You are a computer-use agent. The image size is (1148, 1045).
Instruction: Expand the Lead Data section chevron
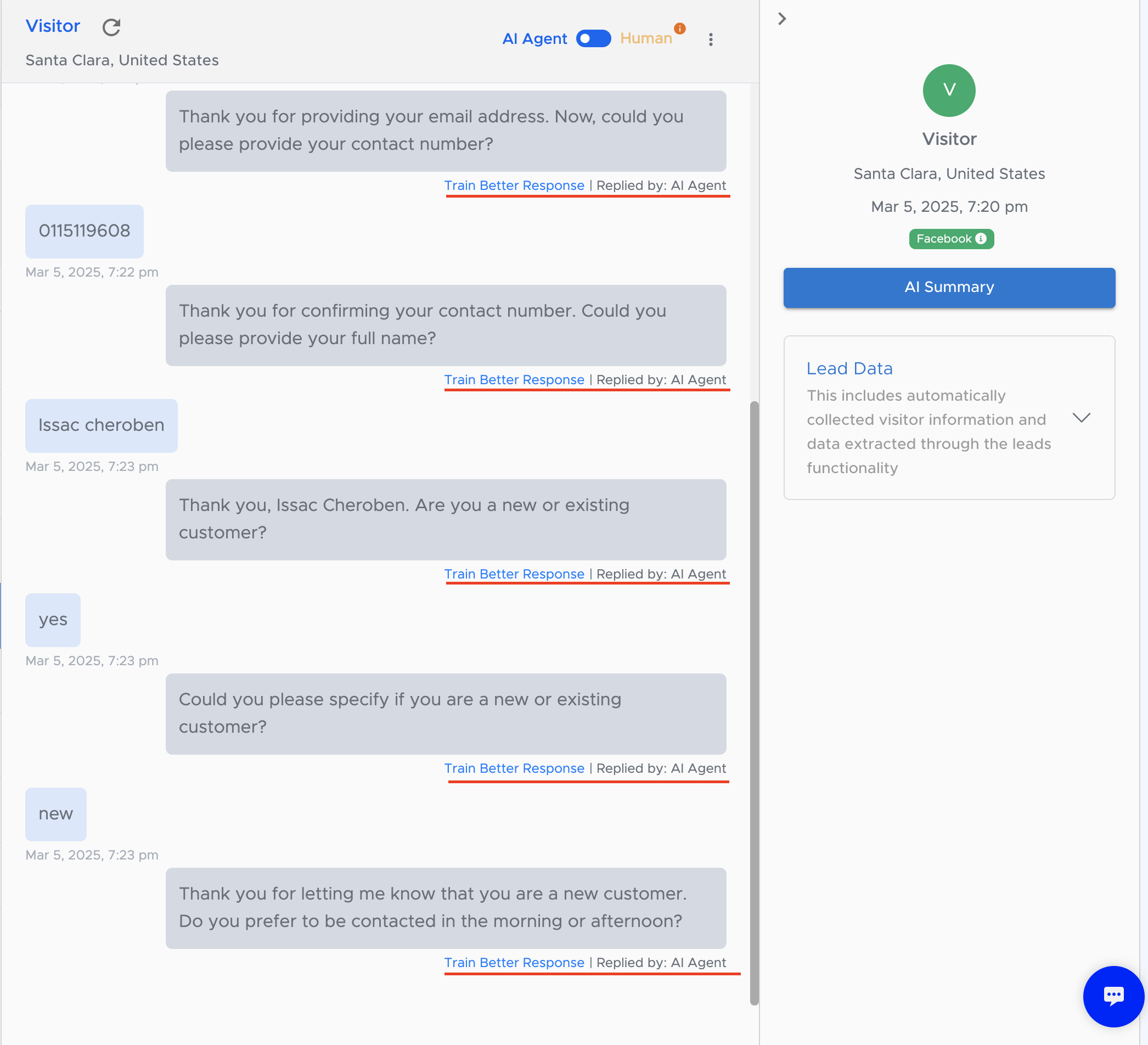(1081, 418)
